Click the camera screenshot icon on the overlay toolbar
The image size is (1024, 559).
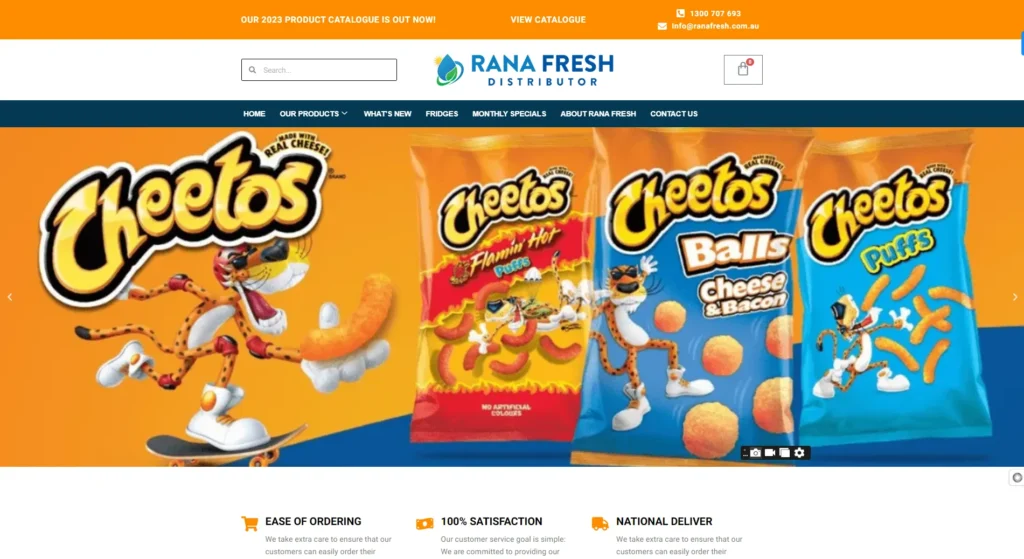point(755,453)
